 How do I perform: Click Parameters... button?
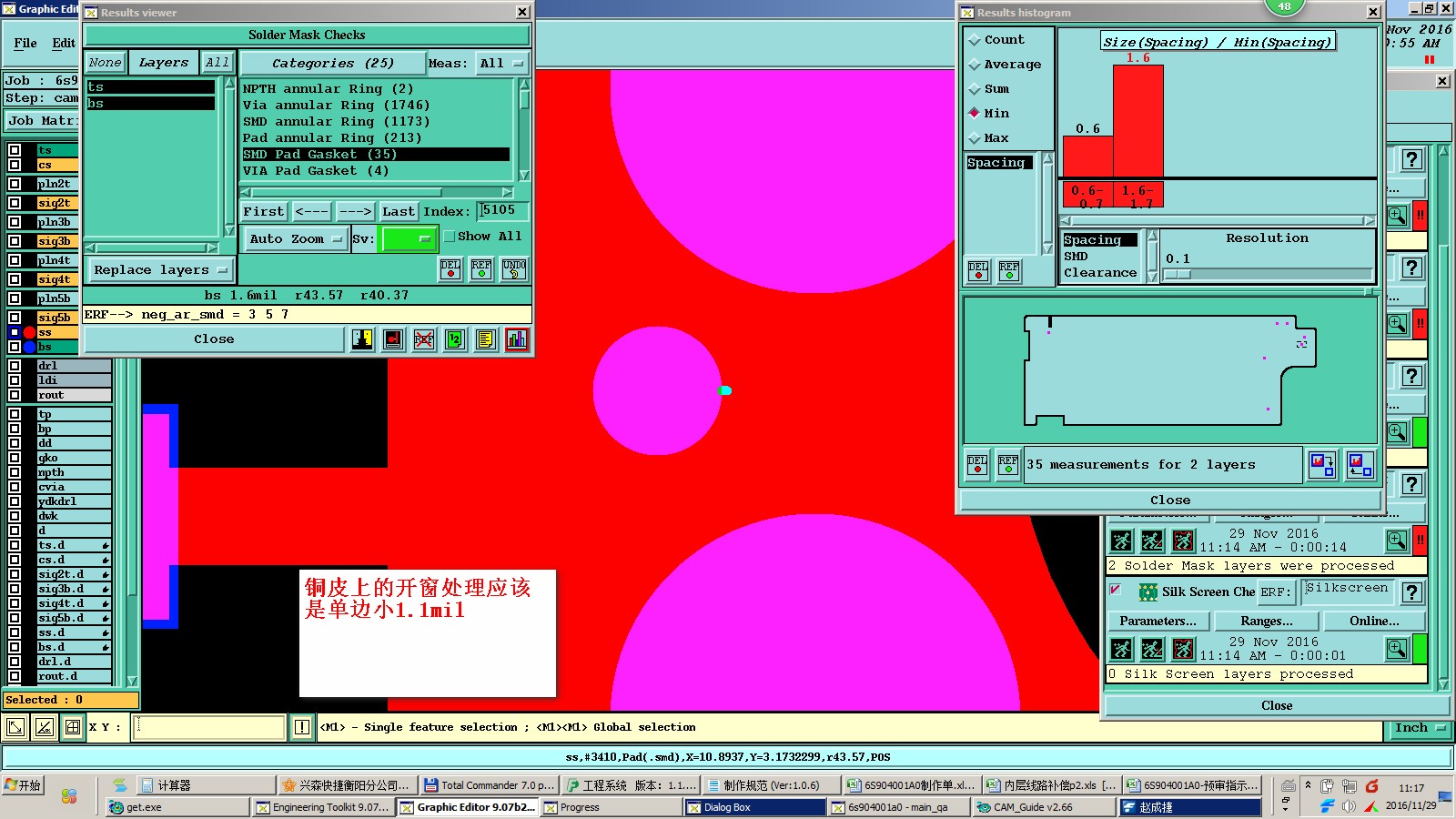[x=1158, y=621]
